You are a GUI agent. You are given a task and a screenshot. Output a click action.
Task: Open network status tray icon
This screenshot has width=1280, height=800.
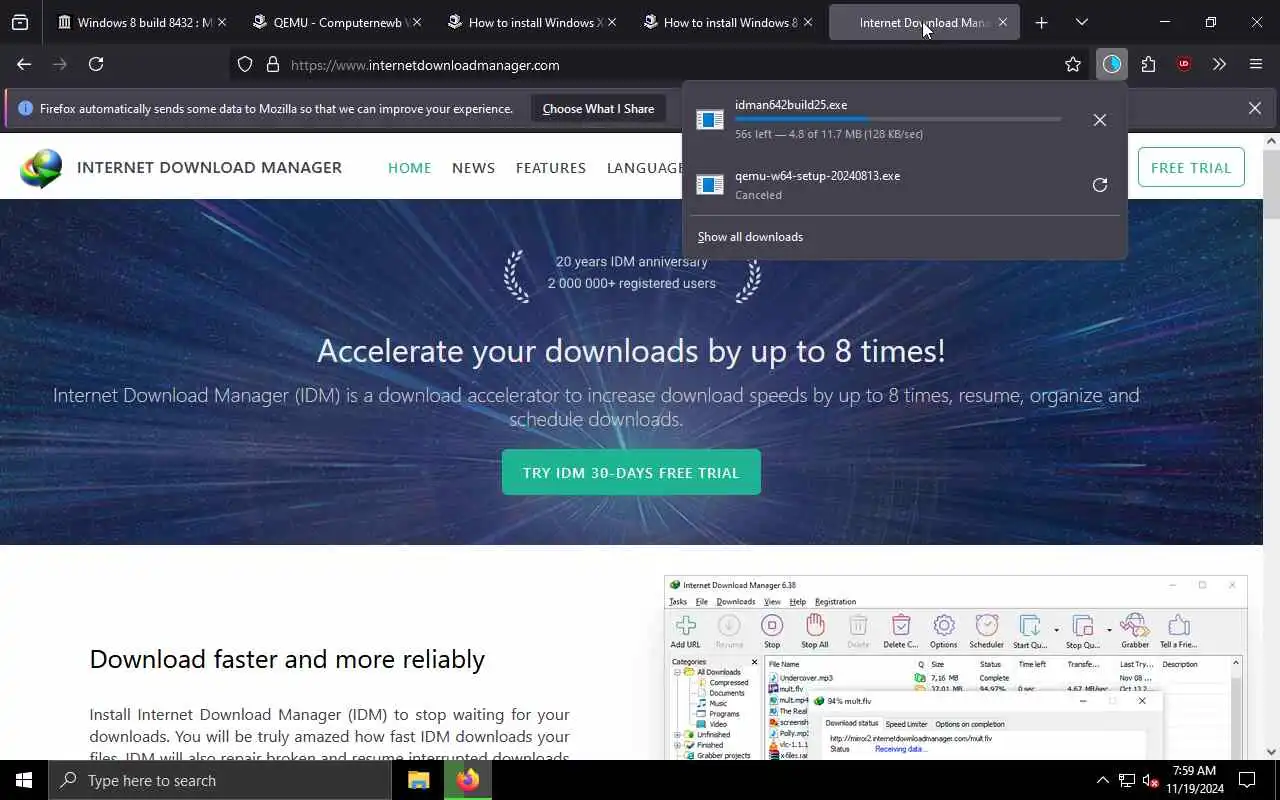tap(1127, 780)
